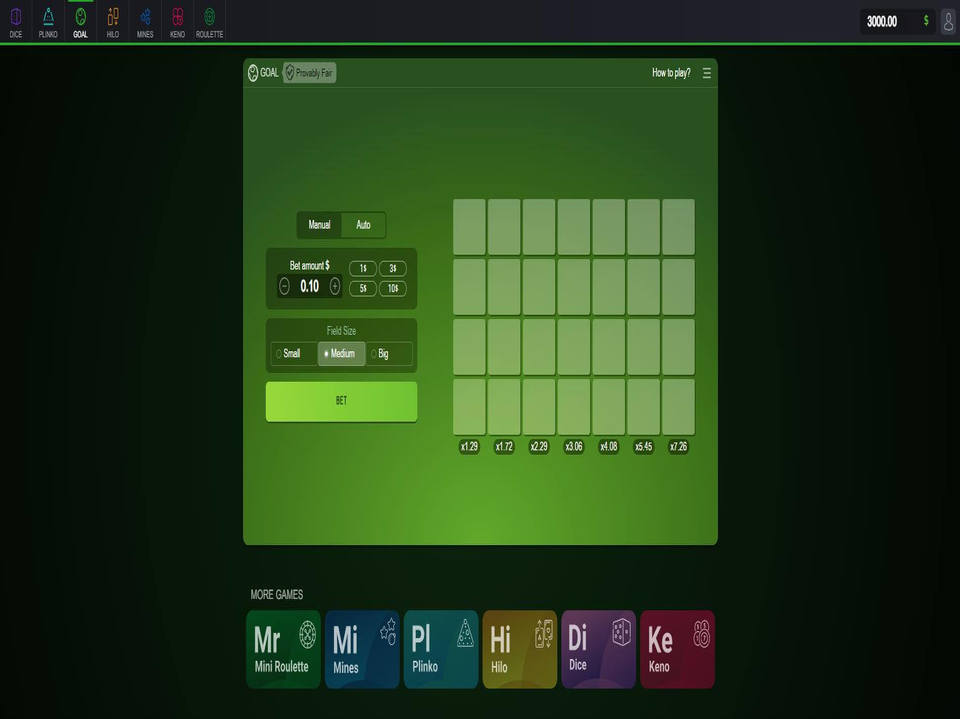The width and height of the screenshot is (960, 719).
Task: Select the Medium field size option
Action: click(x=341, y=354)
